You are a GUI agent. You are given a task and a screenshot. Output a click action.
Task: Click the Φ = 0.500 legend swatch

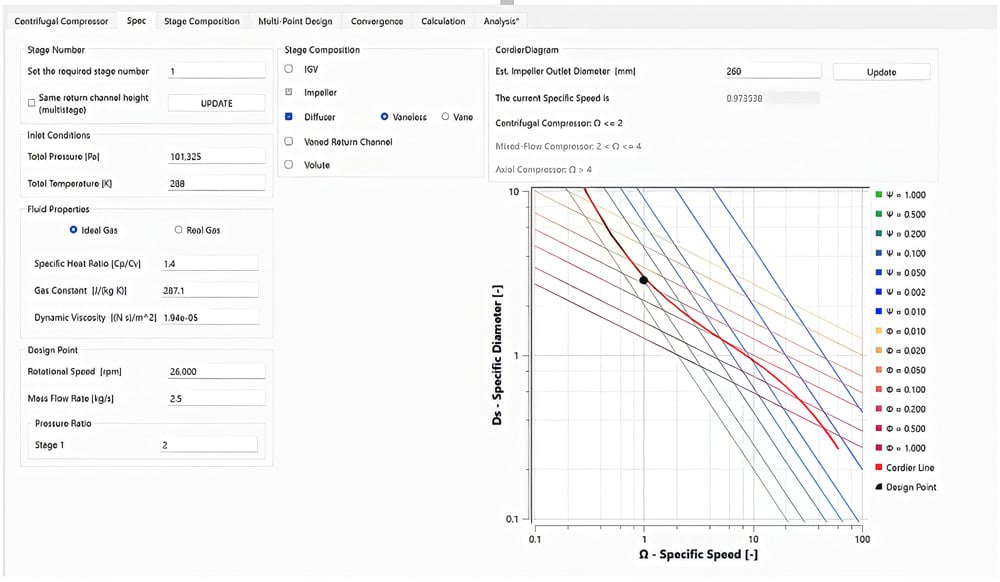coord(879,428)
